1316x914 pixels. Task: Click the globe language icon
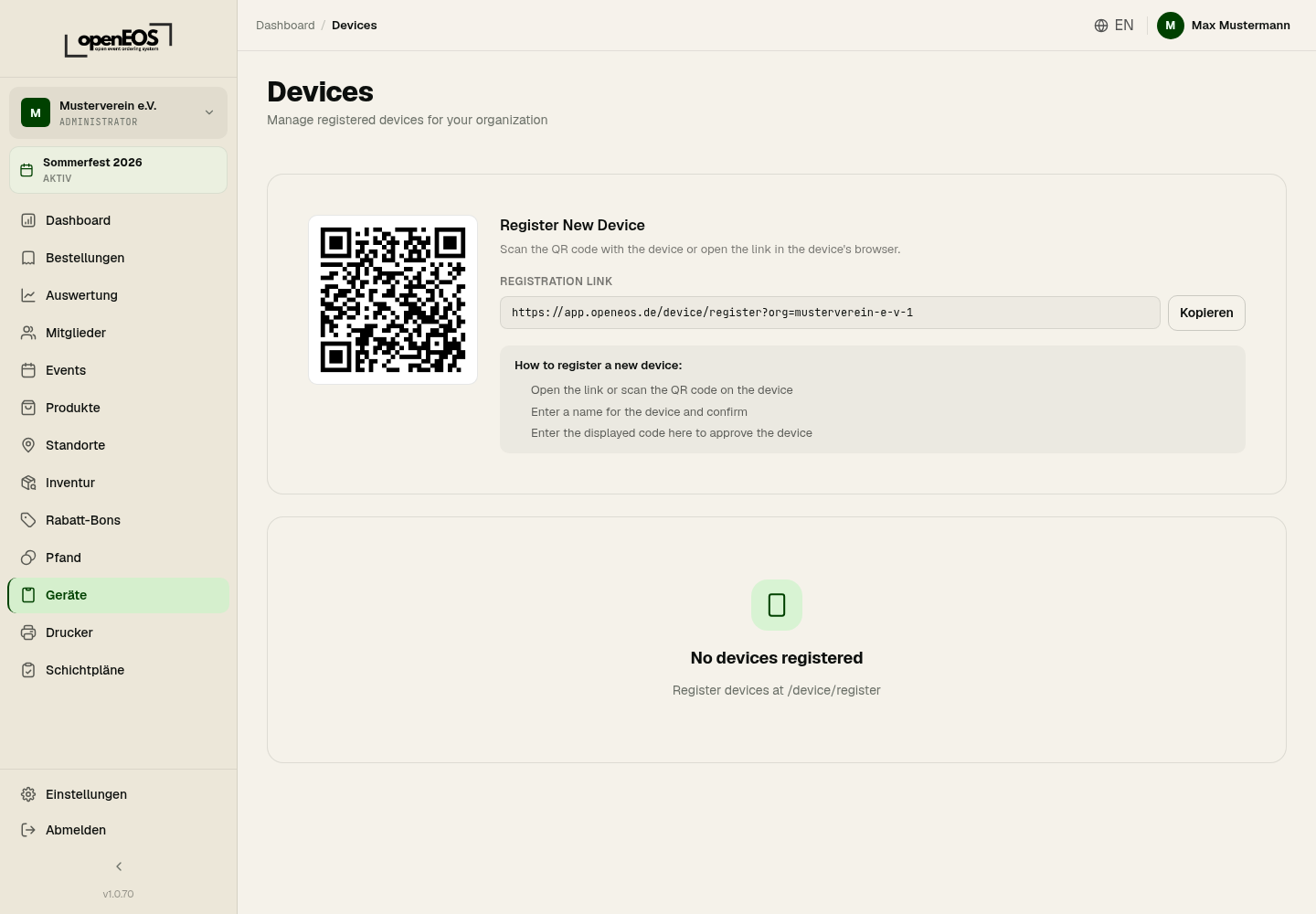1101,26
